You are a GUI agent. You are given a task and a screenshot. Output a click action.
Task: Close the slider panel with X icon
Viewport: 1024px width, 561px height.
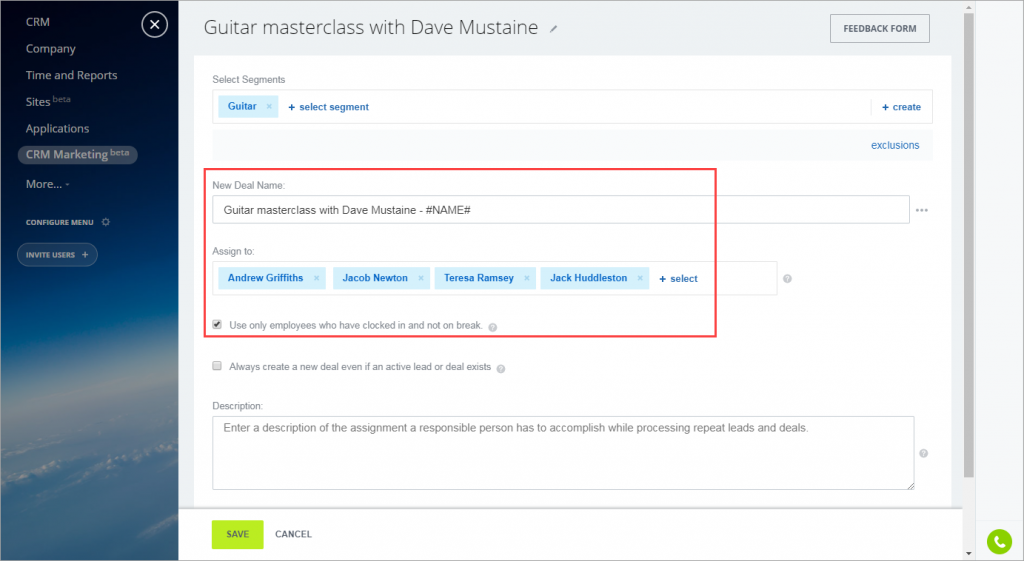[155, 25]
